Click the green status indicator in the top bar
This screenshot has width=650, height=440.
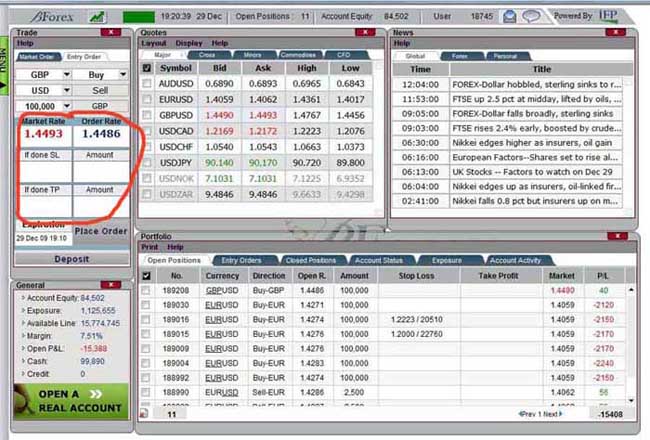click(x=138, y=17)
